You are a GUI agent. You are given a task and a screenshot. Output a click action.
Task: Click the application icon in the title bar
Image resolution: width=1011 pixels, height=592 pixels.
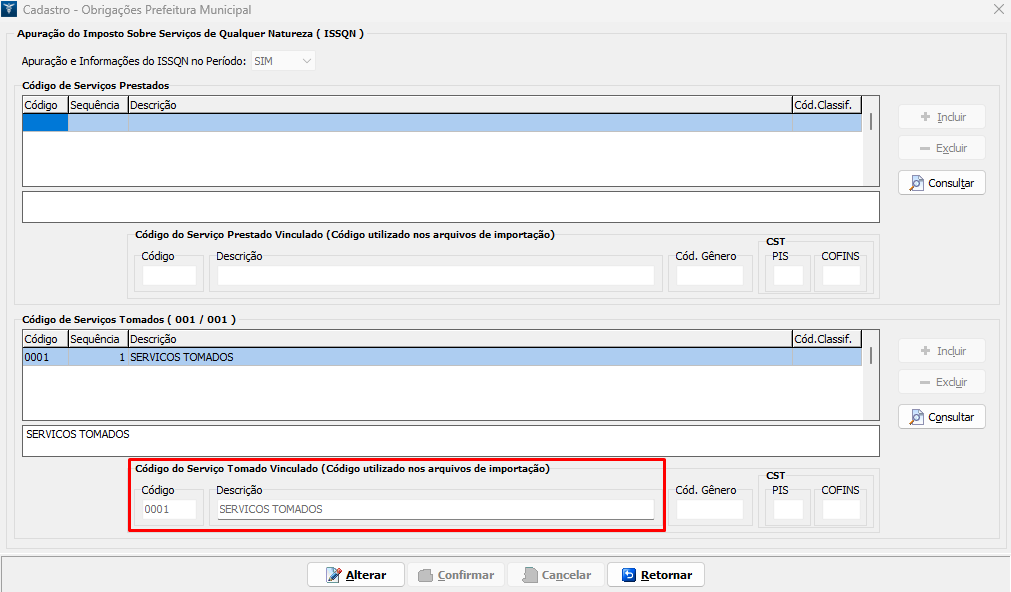coord(11,9)
